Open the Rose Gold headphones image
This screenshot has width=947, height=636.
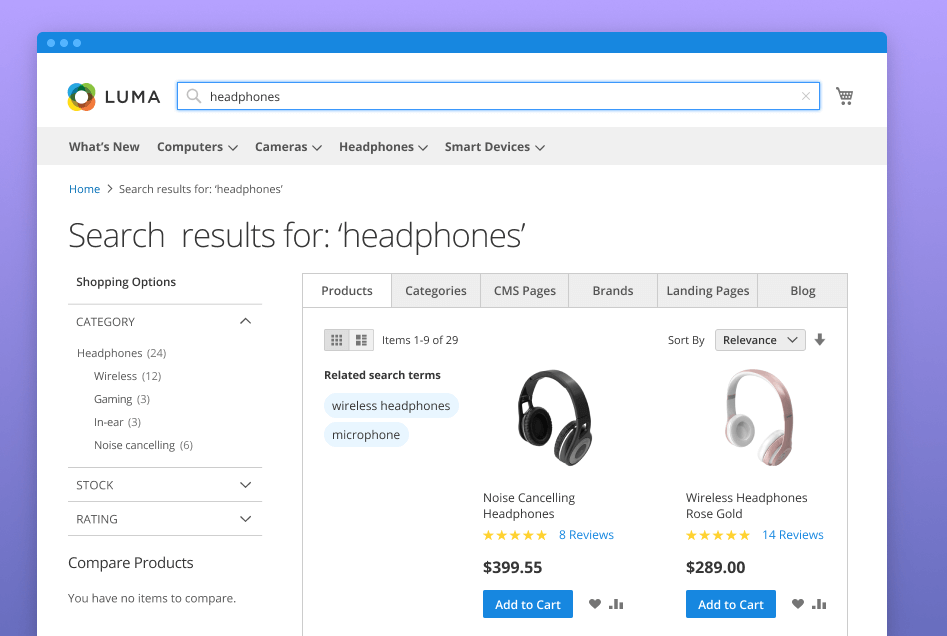[x=759, y=417]
